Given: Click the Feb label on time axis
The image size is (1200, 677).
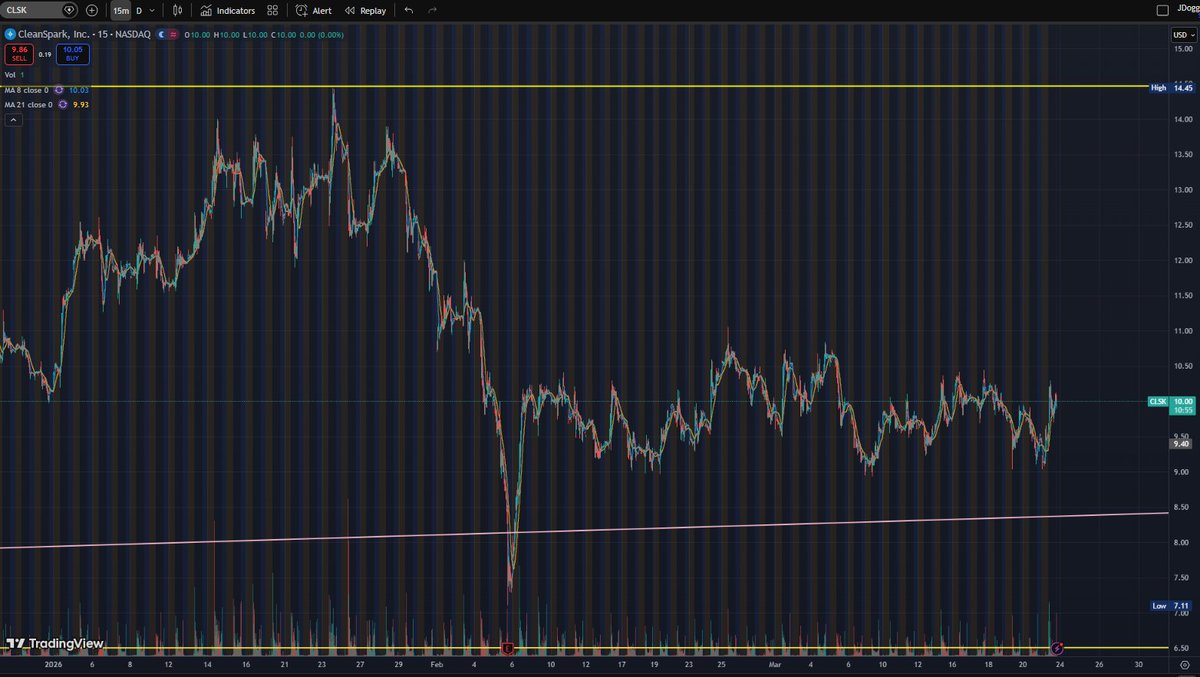Looking at the screenshot, I should tap(435, 663).
